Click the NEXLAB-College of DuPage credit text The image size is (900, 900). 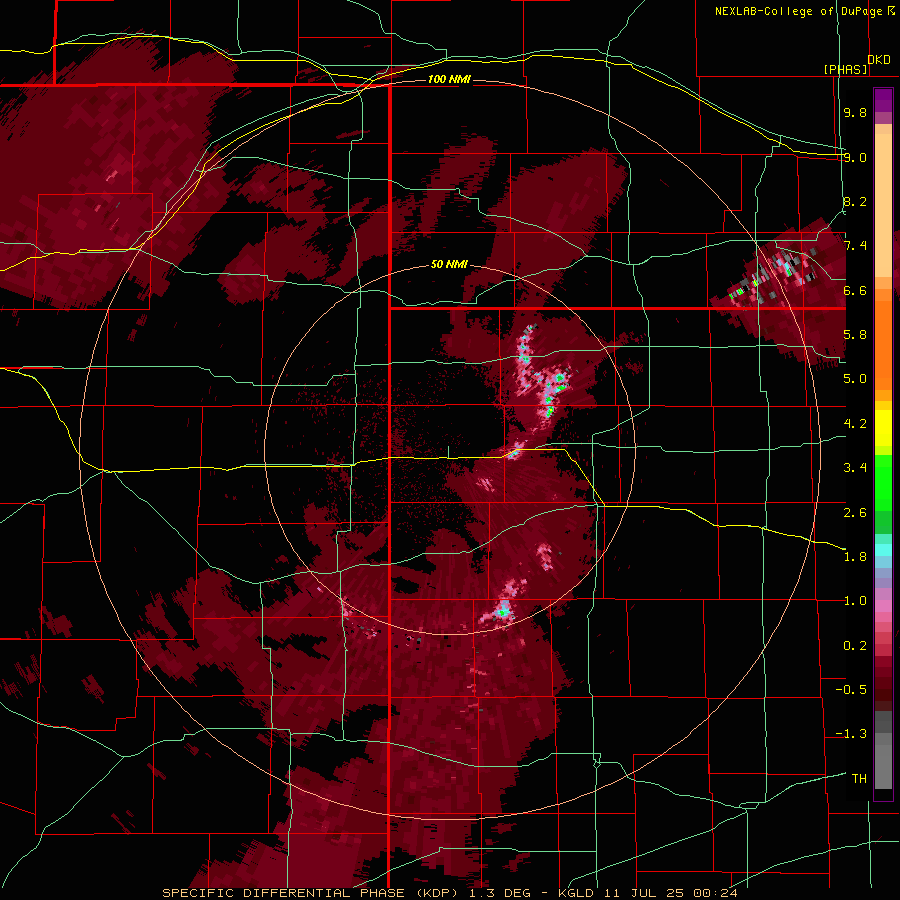tap(798, 11)
